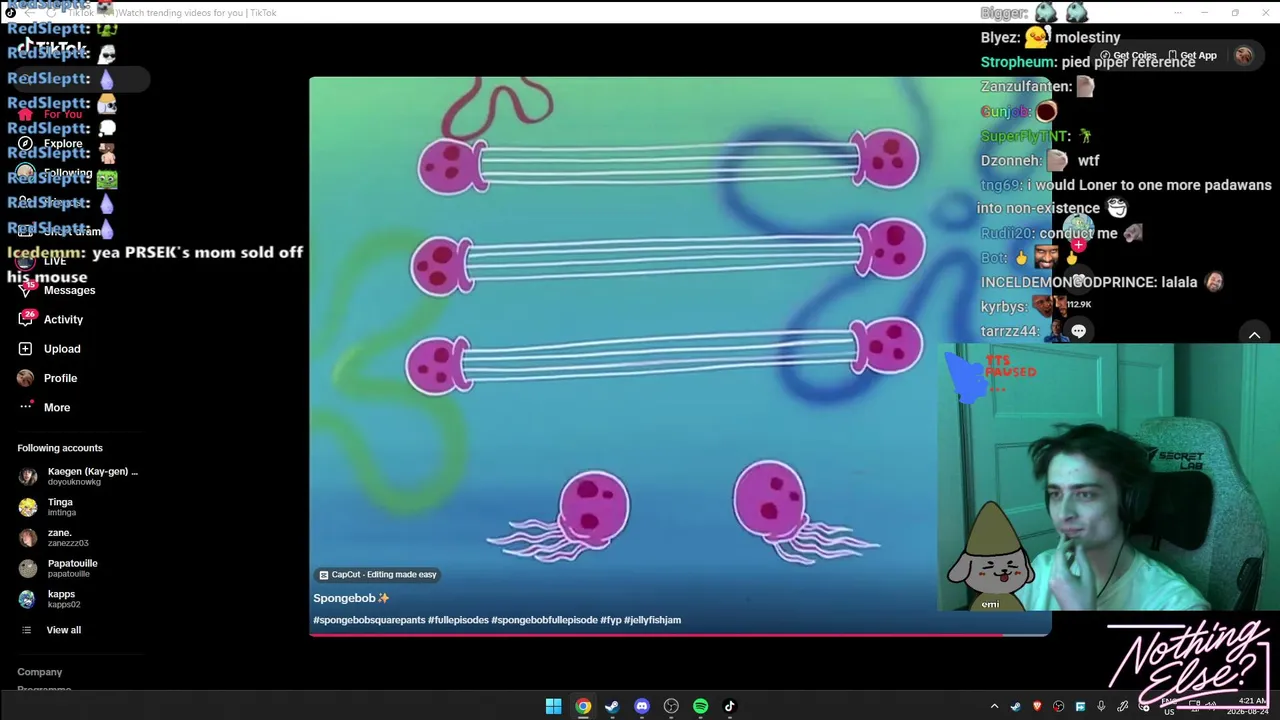The image size is (1280, 720).
Task: Open video comments bubble icon
Action: tap(1078, 330)
